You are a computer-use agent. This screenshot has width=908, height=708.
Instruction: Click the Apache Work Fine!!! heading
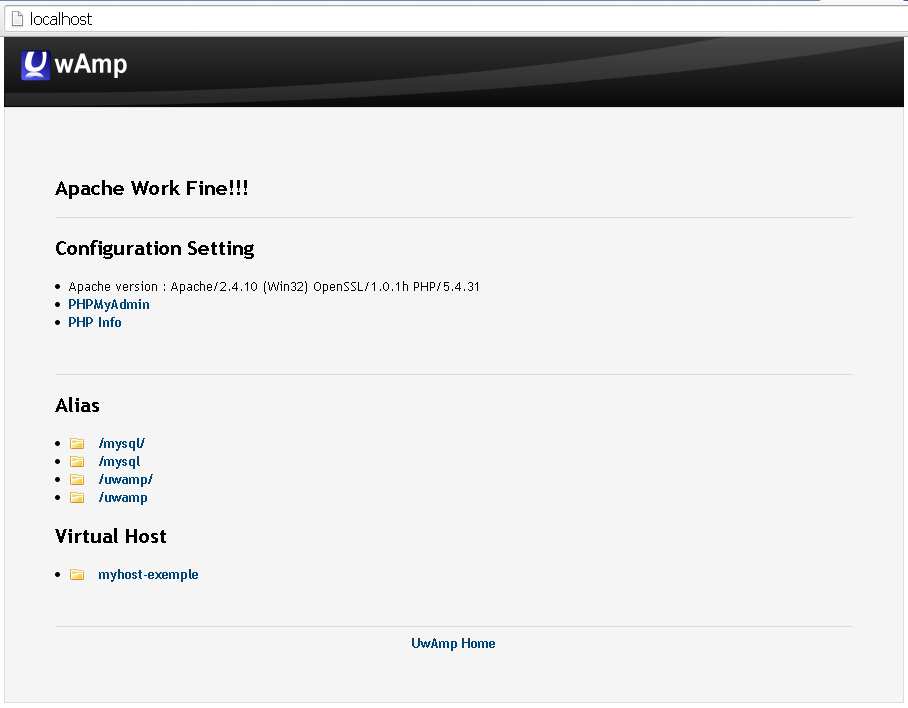[x=152, y=188]
